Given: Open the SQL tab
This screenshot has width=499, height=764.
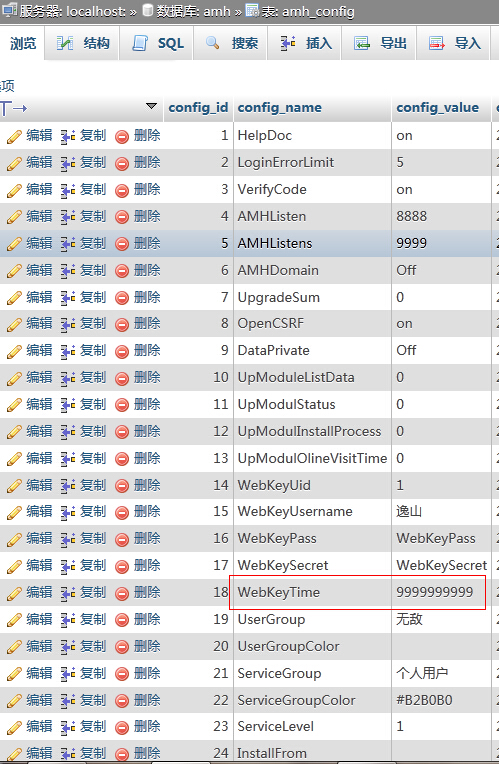Looking at the screenshot, I should pyautogui.click(x=157, y=43).
